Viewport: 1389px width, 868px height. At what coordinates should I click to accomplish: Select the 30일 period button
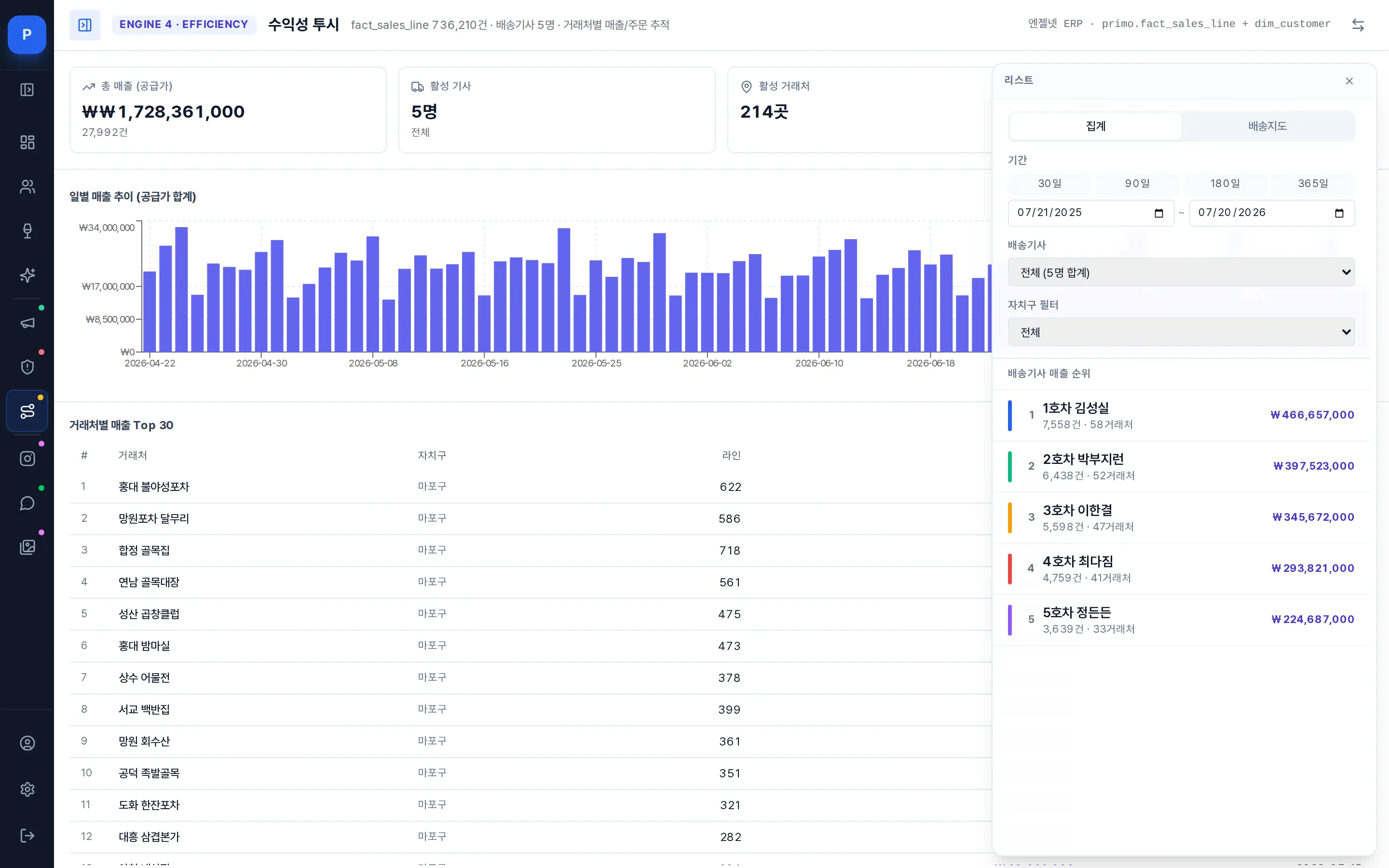1049,184
